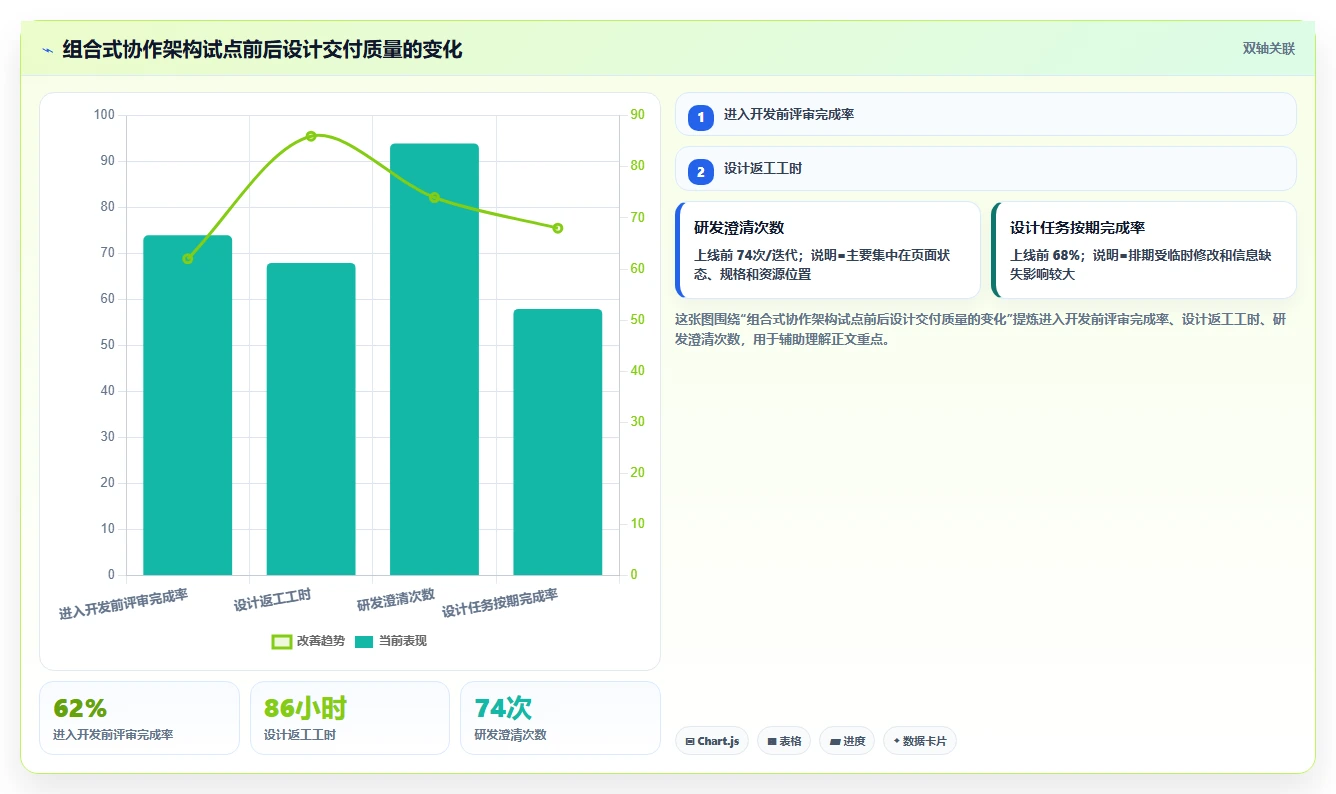Toggle the 当前表现 legend entry
Image resolution: width=1336 pixels, height=794 pixels.
pyautogui.click(x=390, y=641)
